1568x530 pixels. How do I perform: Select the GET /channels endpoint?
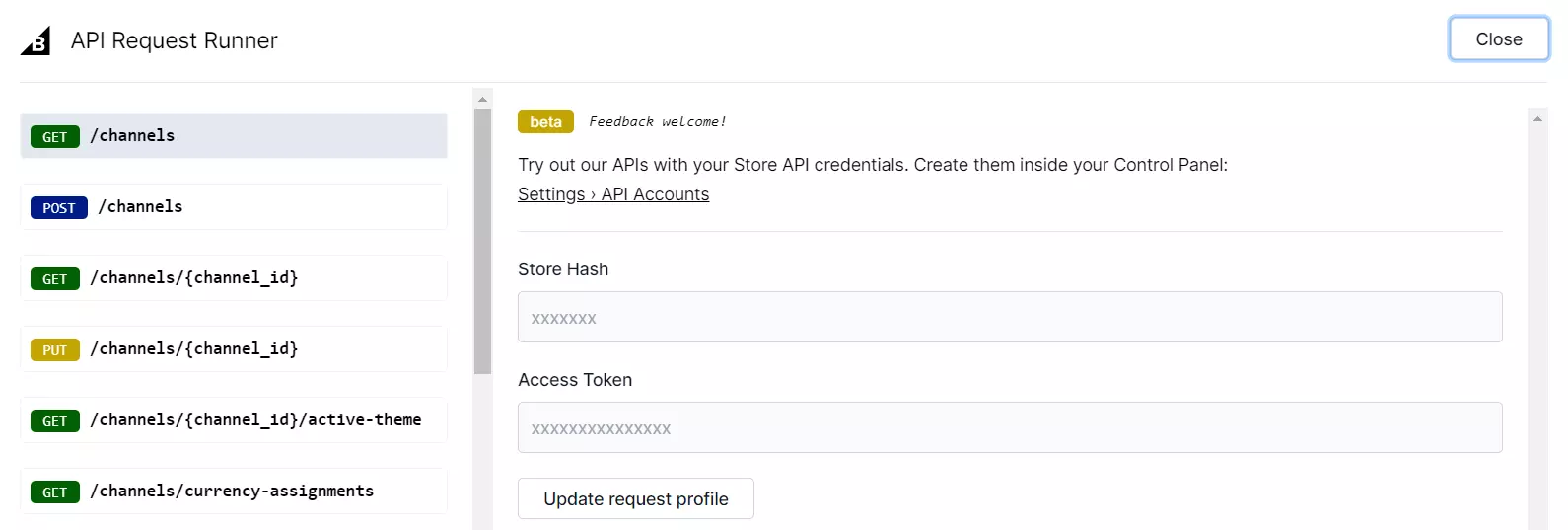point(234,136)
